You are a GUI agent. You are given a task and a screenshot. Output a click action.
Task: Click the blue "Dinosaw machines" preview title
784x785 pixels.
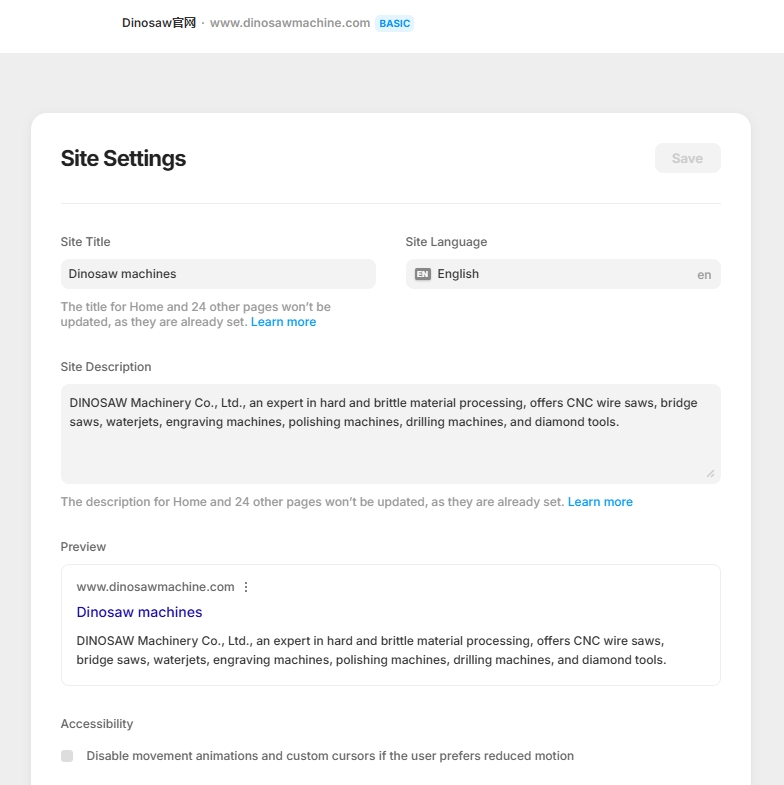click(x=139, y=612)
